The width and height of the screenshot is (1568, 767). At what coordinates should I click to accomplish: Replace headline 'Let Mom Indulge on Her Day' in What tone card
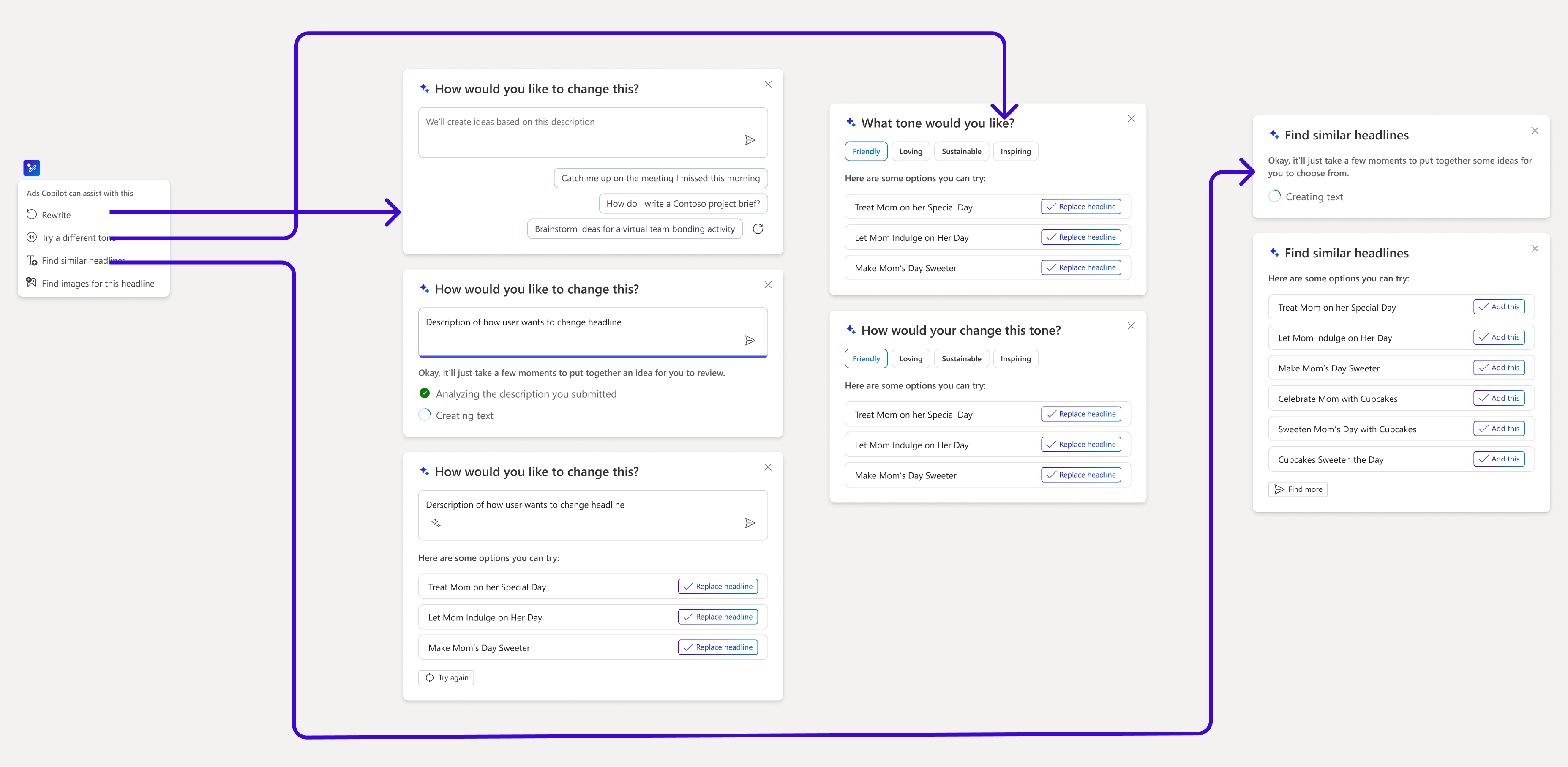(1081, 237)
